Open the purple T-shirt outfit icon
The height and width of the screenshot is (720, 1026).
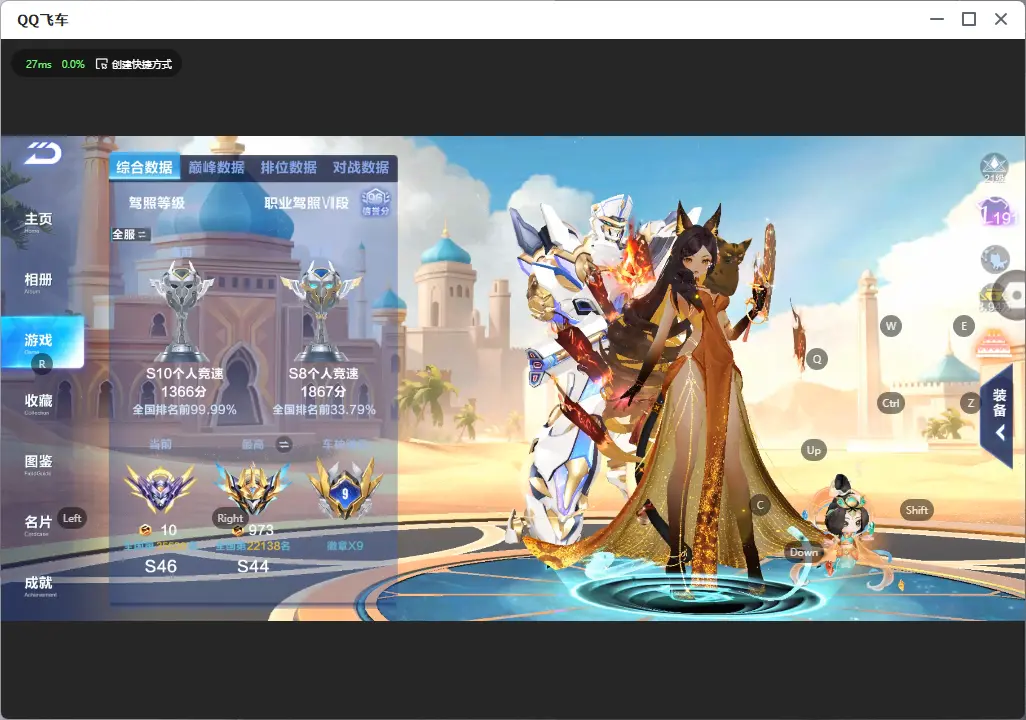tap(996, 212)
